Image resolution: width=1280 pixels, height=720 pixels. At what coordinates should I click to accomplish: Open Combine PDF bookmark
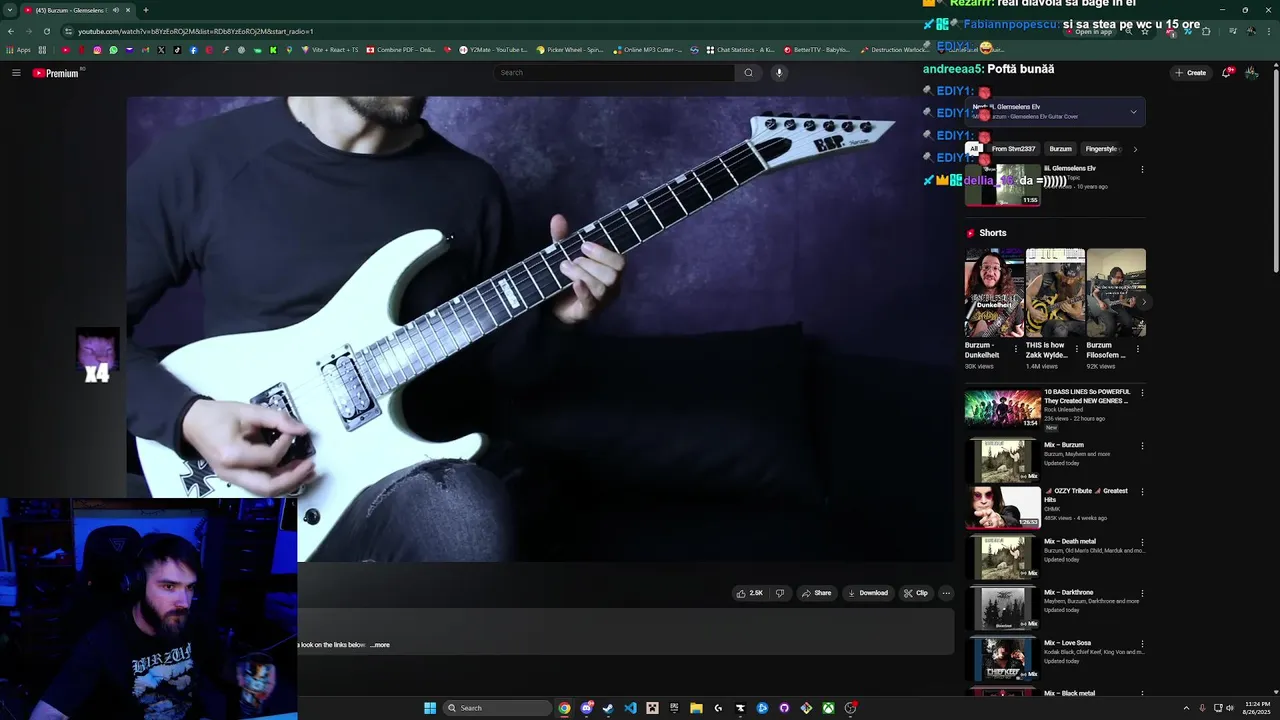[x=400, y=50]
